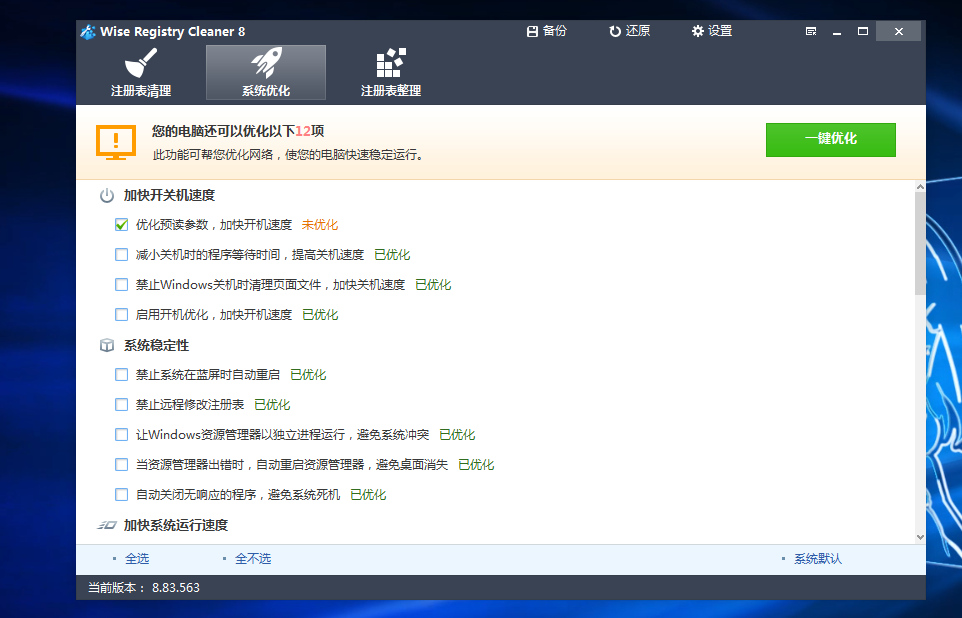Check 禁止系统在蓝屏时自动重启
This screenshot has width=962, height=618.
tap(121, 374)
